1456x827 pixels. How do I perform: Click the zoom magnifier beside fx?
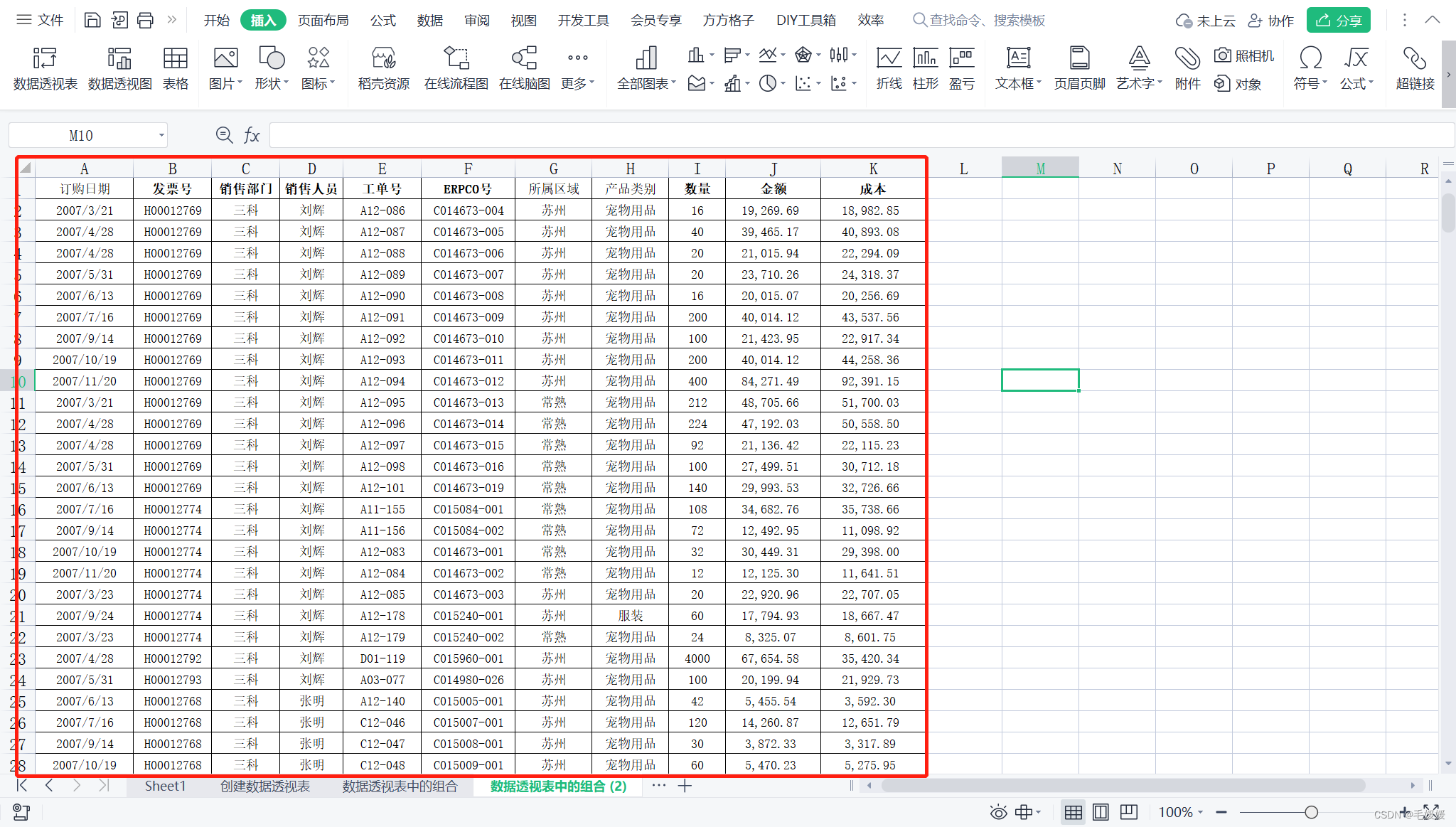(x=224, y=135)
